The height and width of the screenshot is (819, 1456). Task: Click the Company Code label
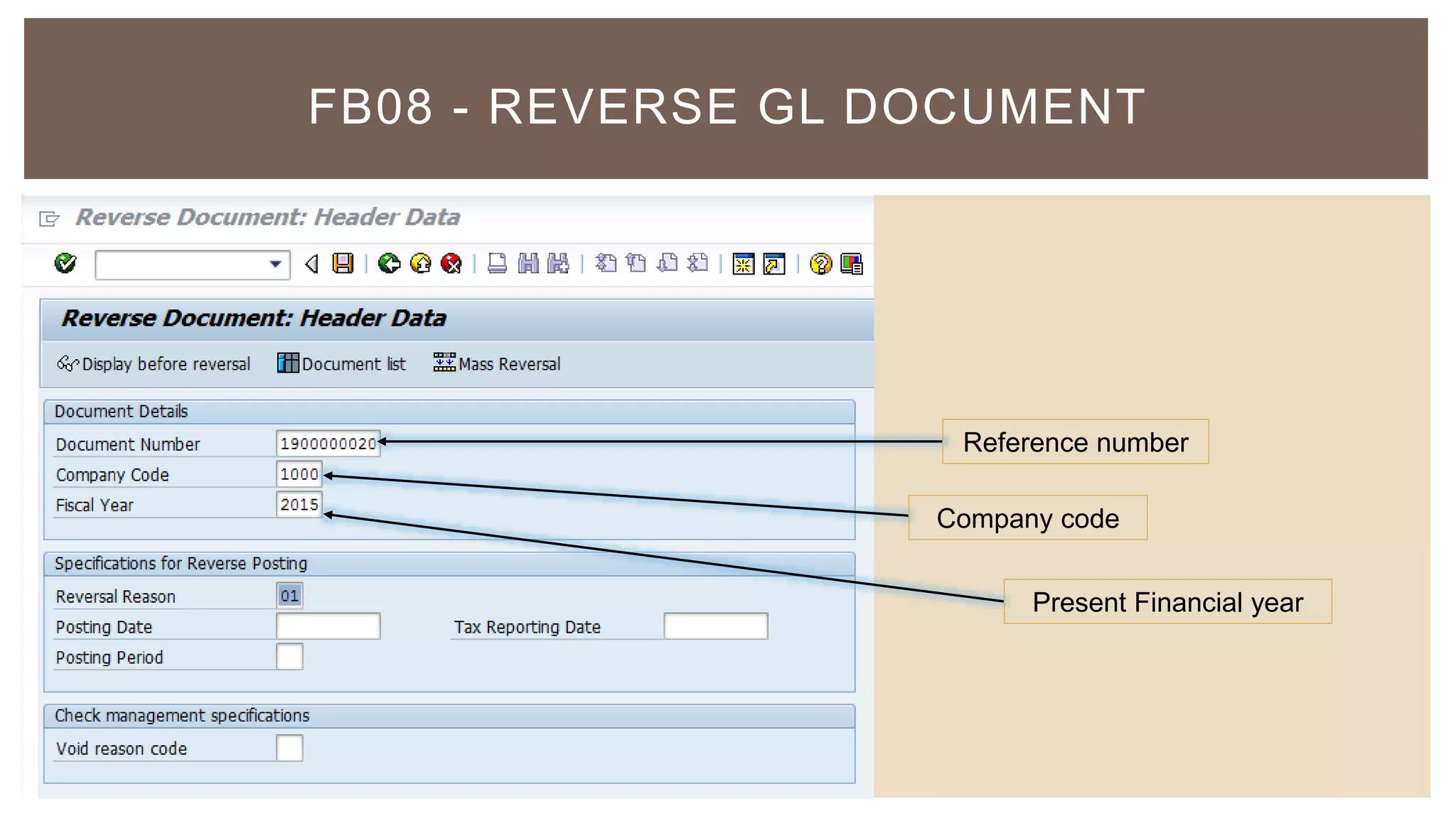(x=112, y=476)
